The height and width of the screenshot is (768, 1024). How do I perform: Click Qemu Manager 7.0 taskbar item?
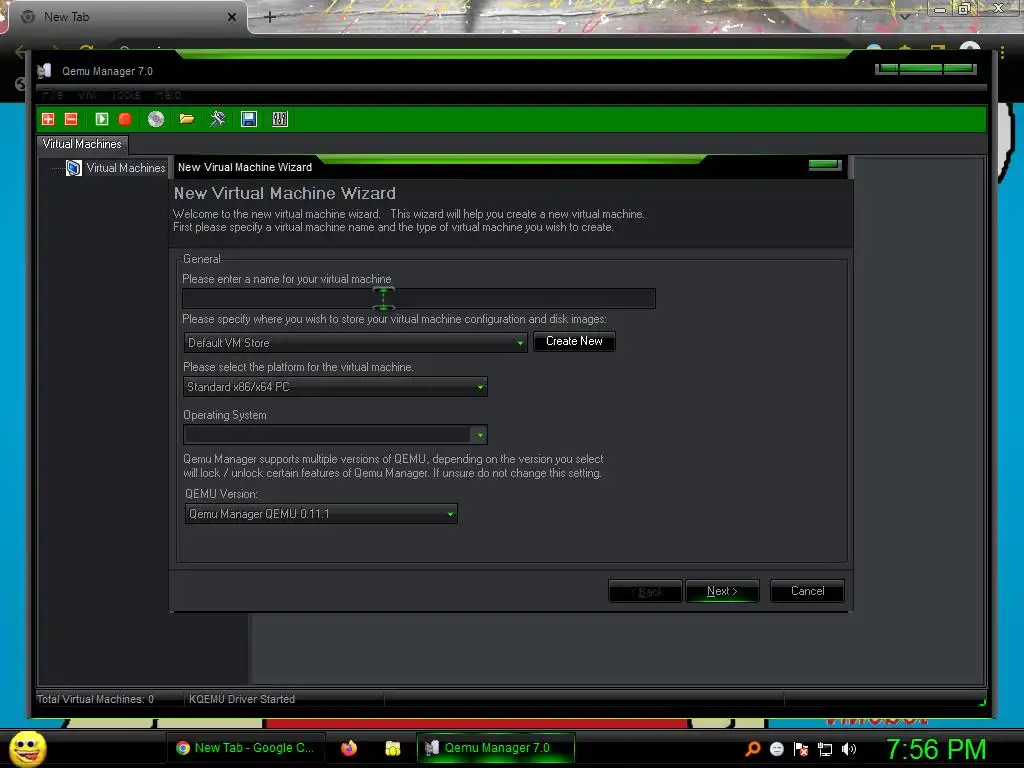tap(496, 748)
